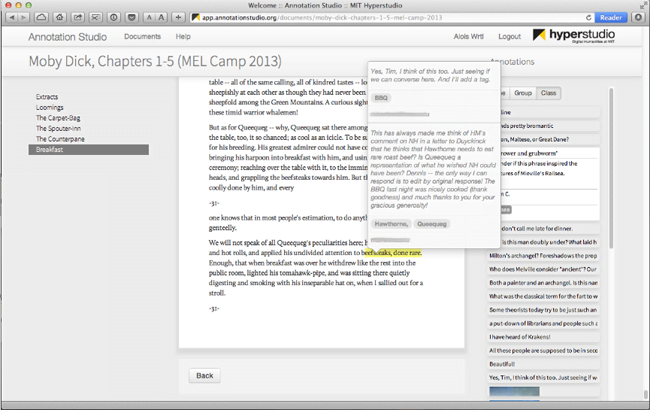Go back with the browser back arrow
This screenshot has width=650, height=410.
[12, 17]
